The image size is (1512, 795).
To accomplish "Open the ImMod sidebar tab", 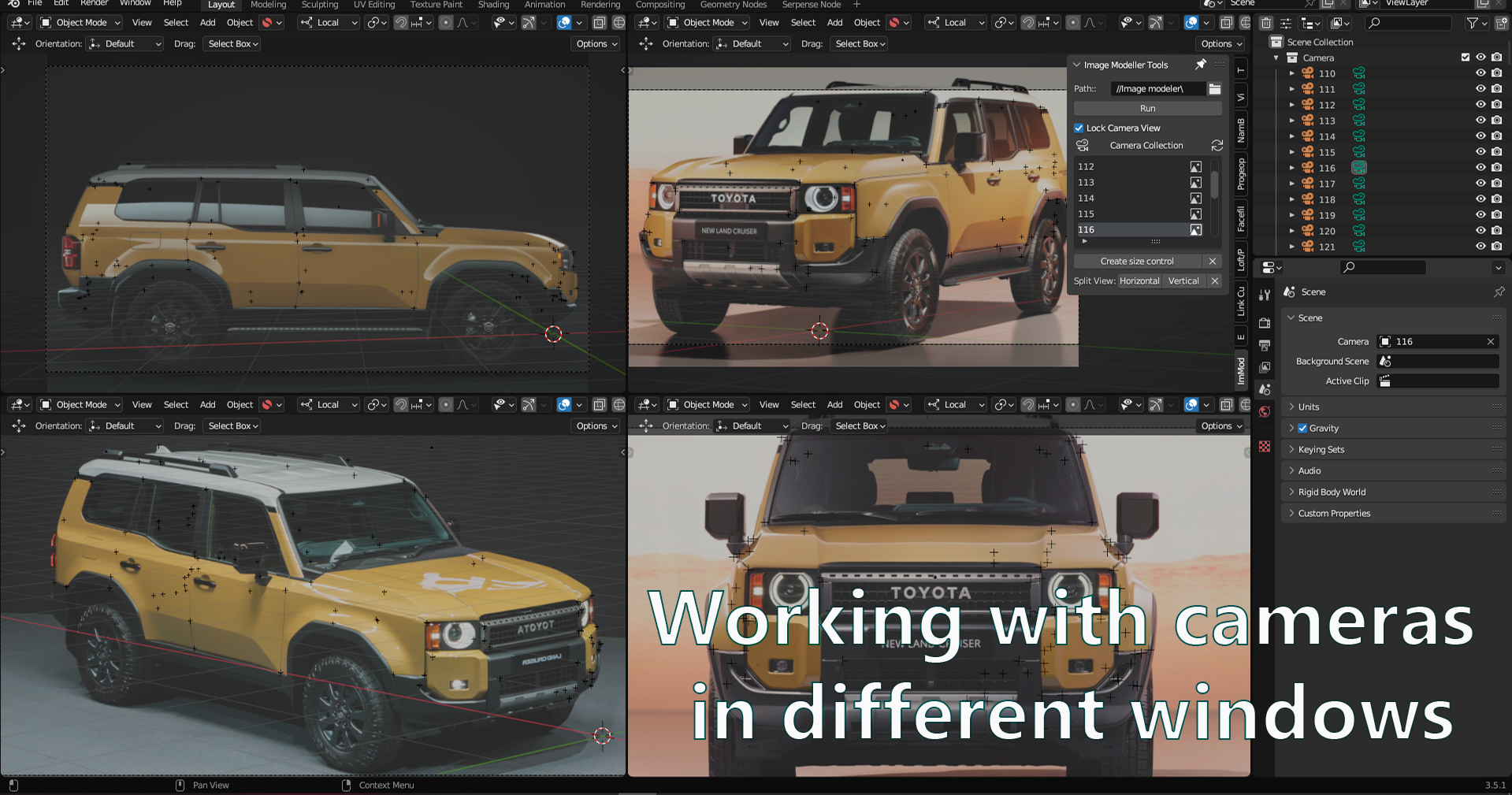I will click(x=1239, y=367).
